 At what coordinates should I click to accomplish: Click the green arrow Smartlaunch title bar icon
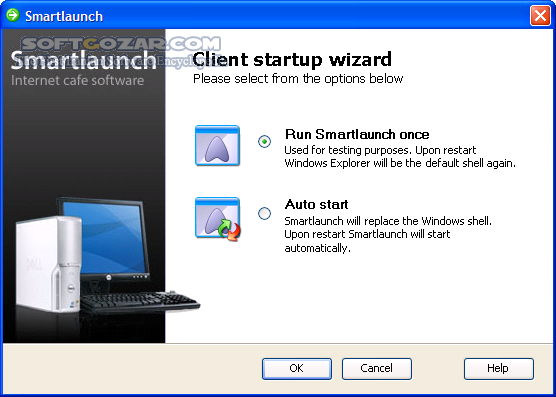(x=13, y=15)
